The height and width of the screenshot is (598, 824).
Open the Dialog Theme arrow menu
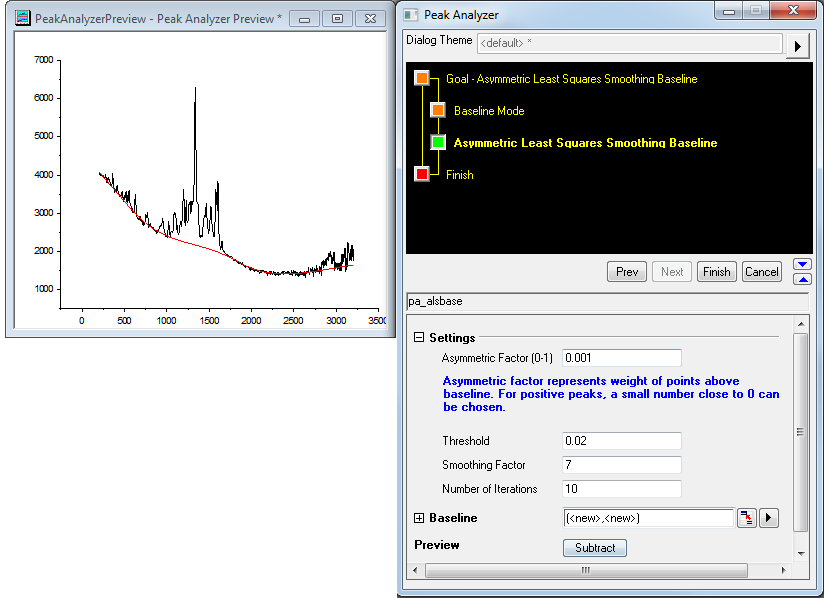tap(797, 46)
